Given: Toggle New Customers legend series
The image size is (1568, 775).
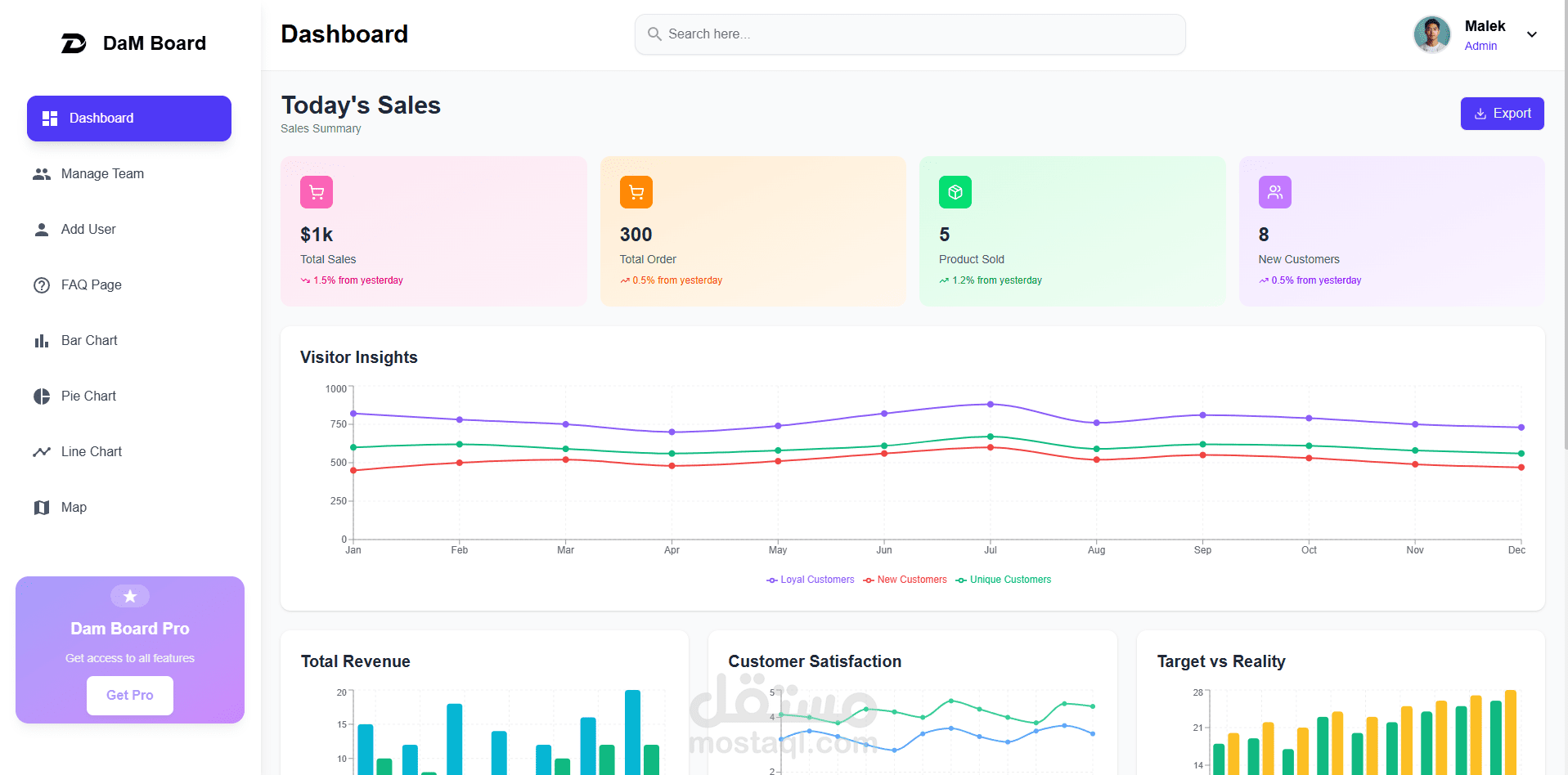Looking at the screenshot, I should click(x=905, y=580).
